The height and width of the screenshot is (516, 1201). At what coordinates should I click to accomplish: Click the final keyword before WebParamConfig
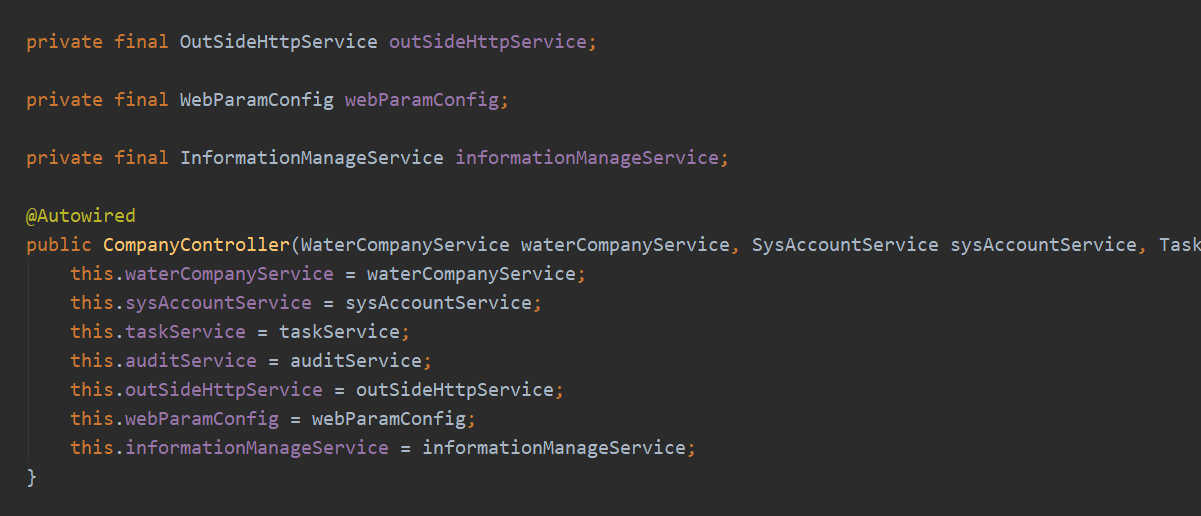click(x=141, y=100)
